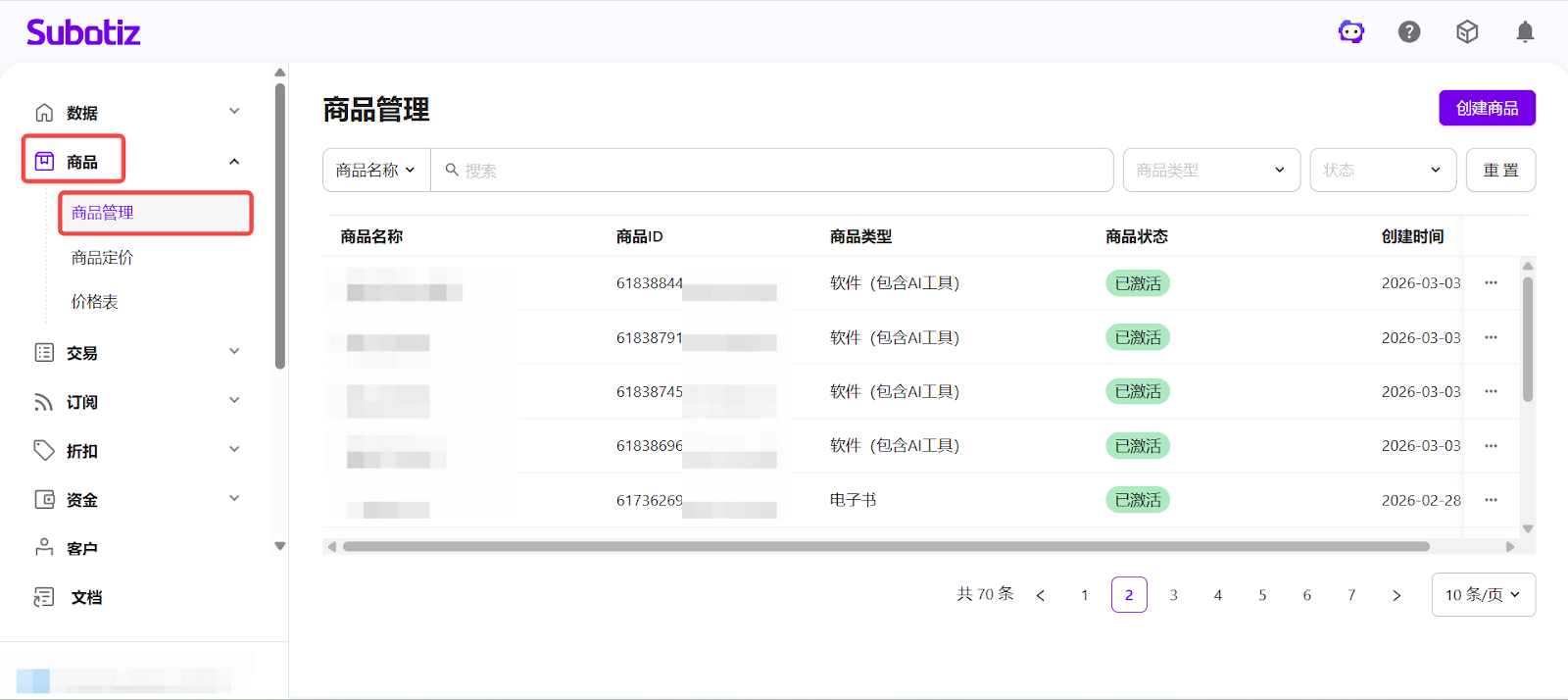1568x700 pixels.
Task: Open more actions for the 电子书 row
Action: pyautogui.click(x=1491, y=500)
